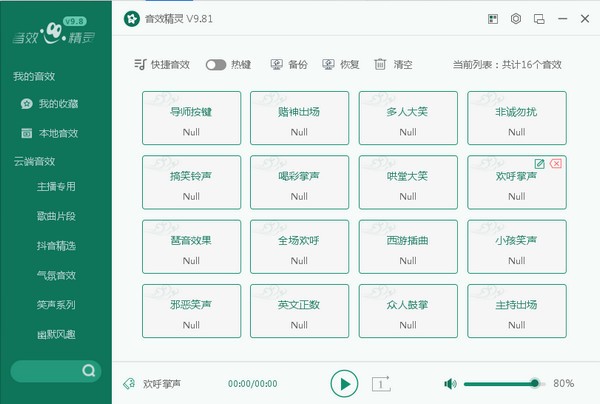The width and height of the screenshot is (600, 404).
Task: Play the 英文正数 sound card
Action: [300, 311]
